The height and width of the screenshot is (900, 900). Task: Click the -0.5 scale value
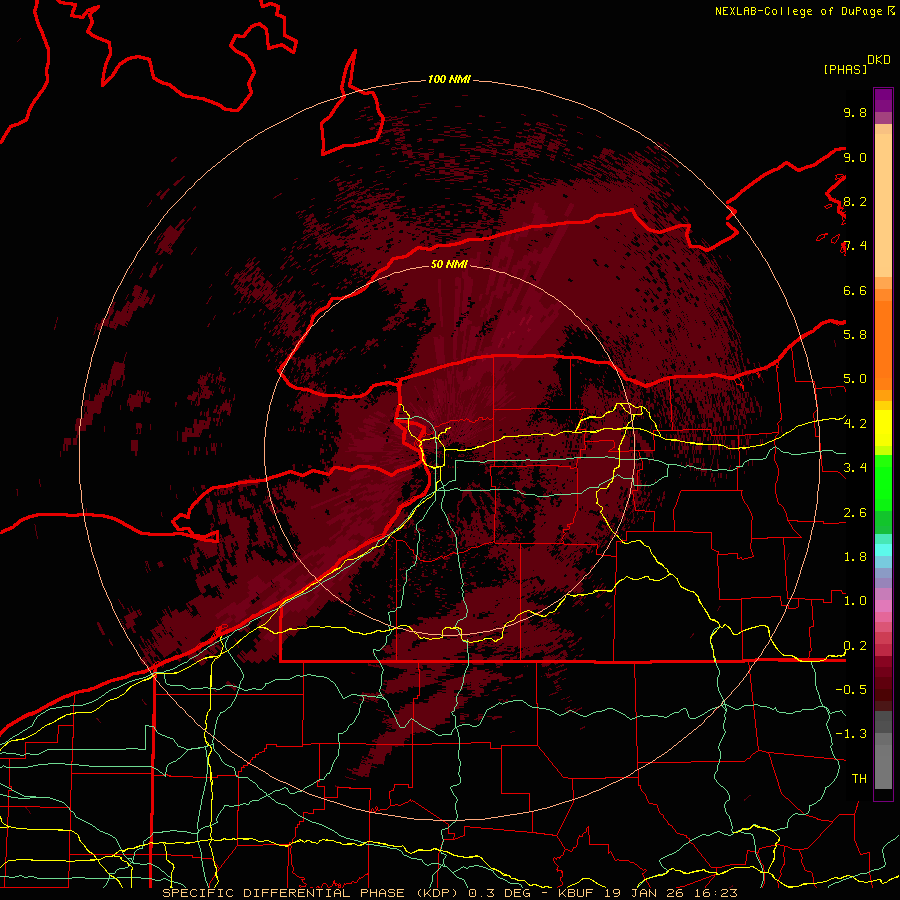click(x=851, y=690)
